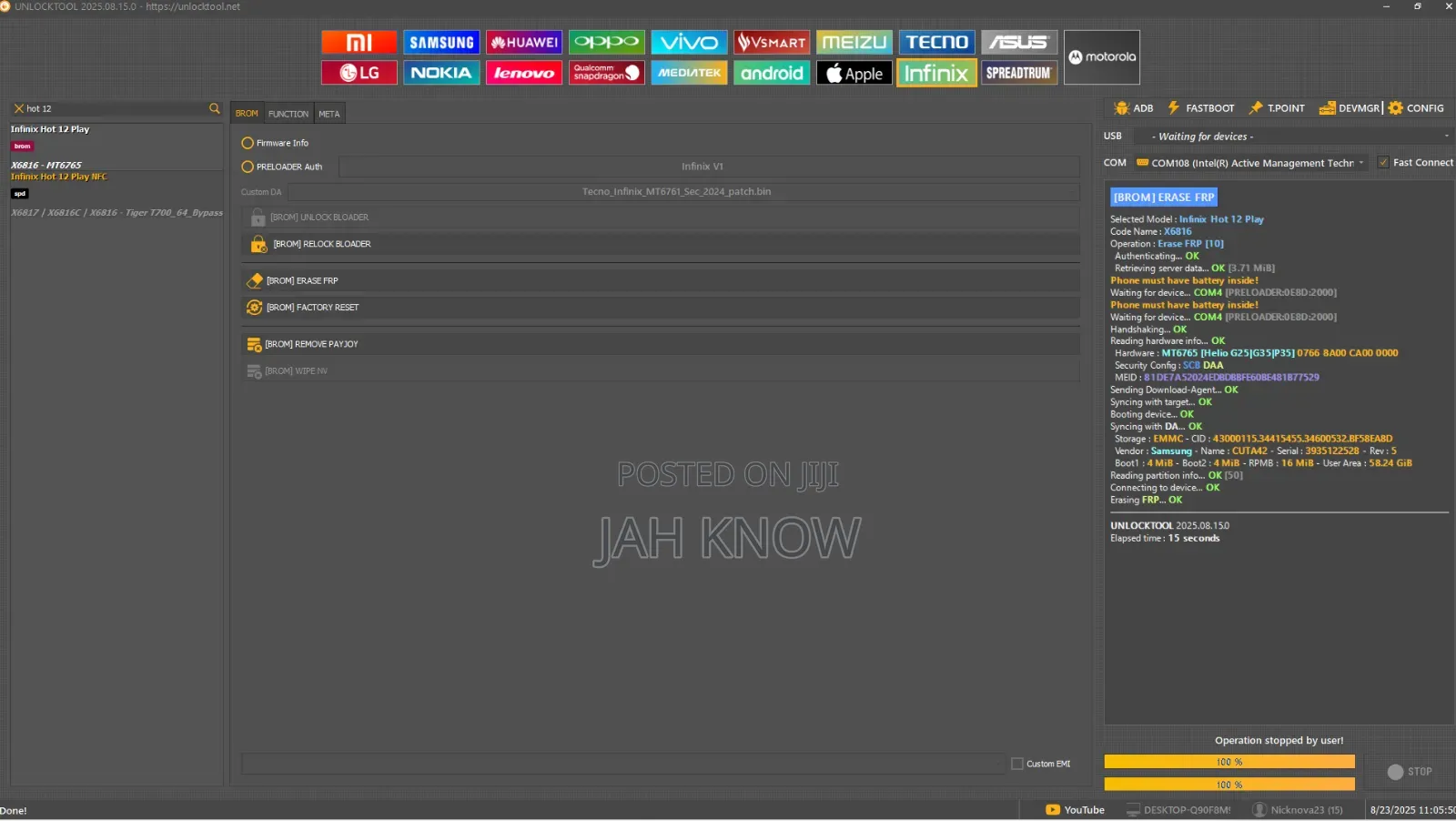Open the Apple brand section

(x=854, y=73)
